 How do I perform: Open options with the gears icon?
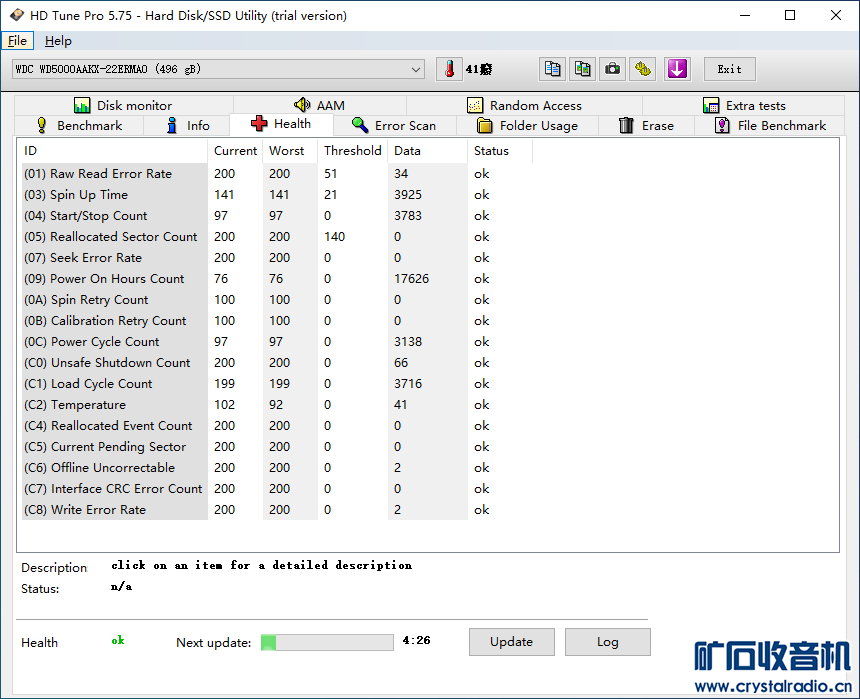[643, 69]
